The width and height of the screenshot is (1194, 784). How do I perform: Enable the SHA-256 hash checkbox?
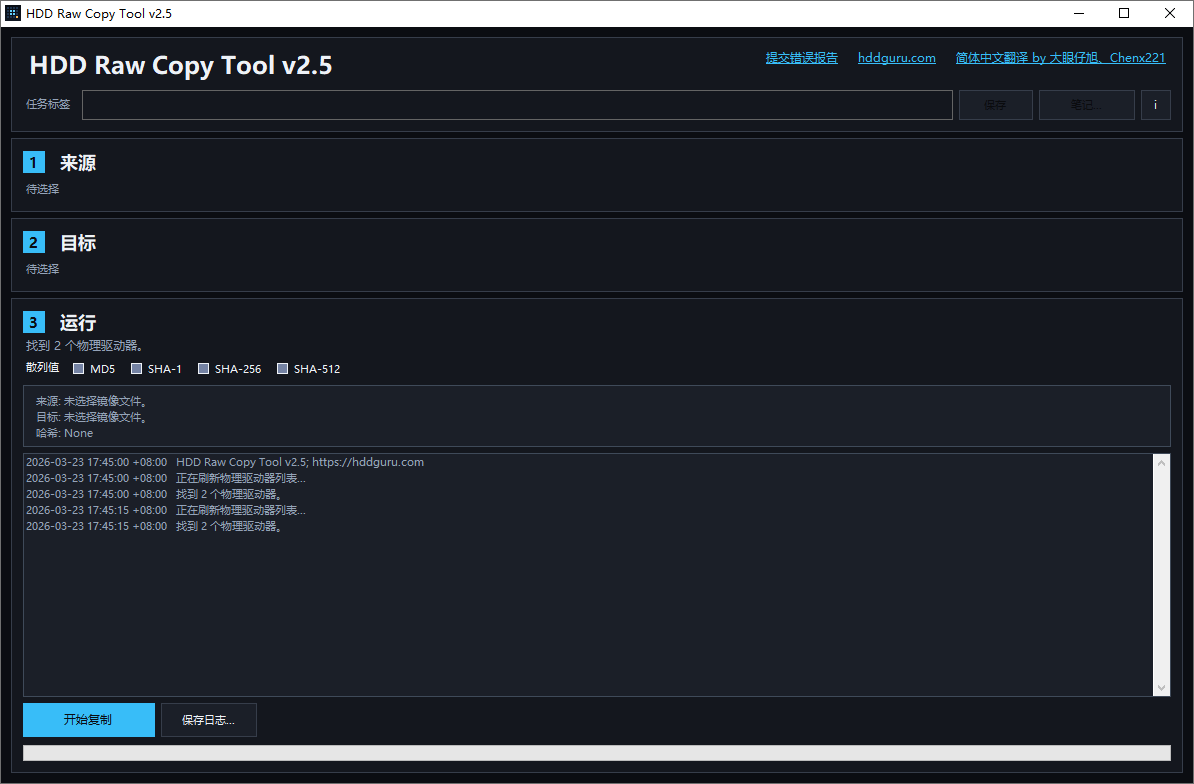click(203, 368)
